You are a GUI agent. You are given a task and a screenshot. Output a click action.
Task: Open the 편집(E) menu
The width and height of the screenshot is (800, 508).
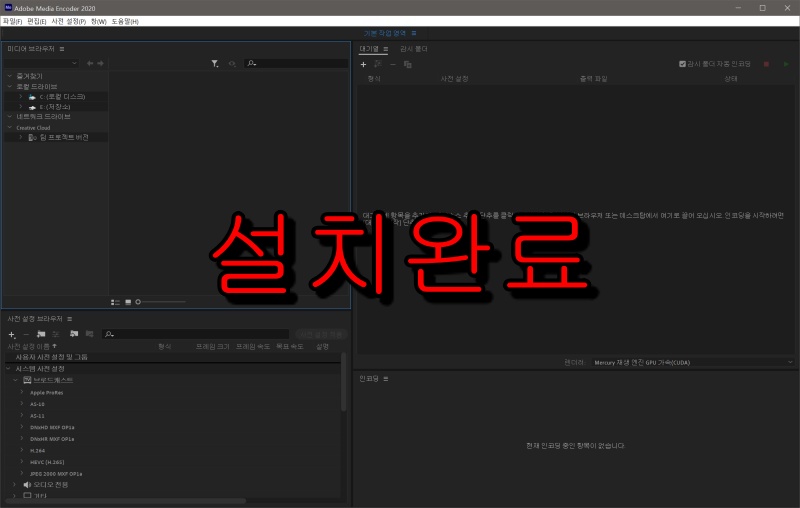[37, 21]
